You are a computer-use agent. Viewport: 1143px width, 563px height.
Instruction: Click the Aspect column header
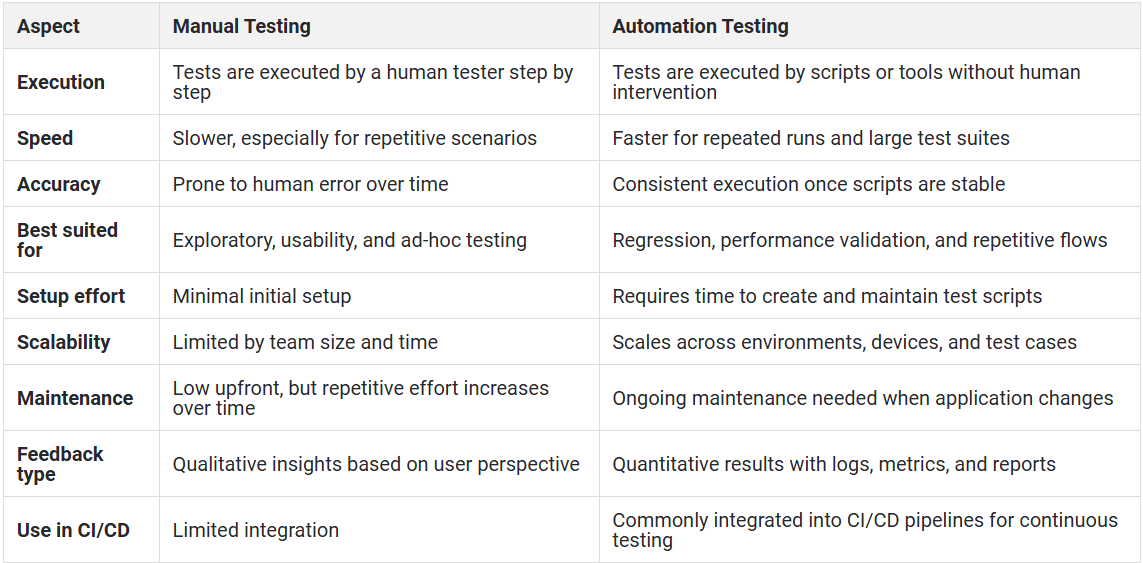(48, 26)
